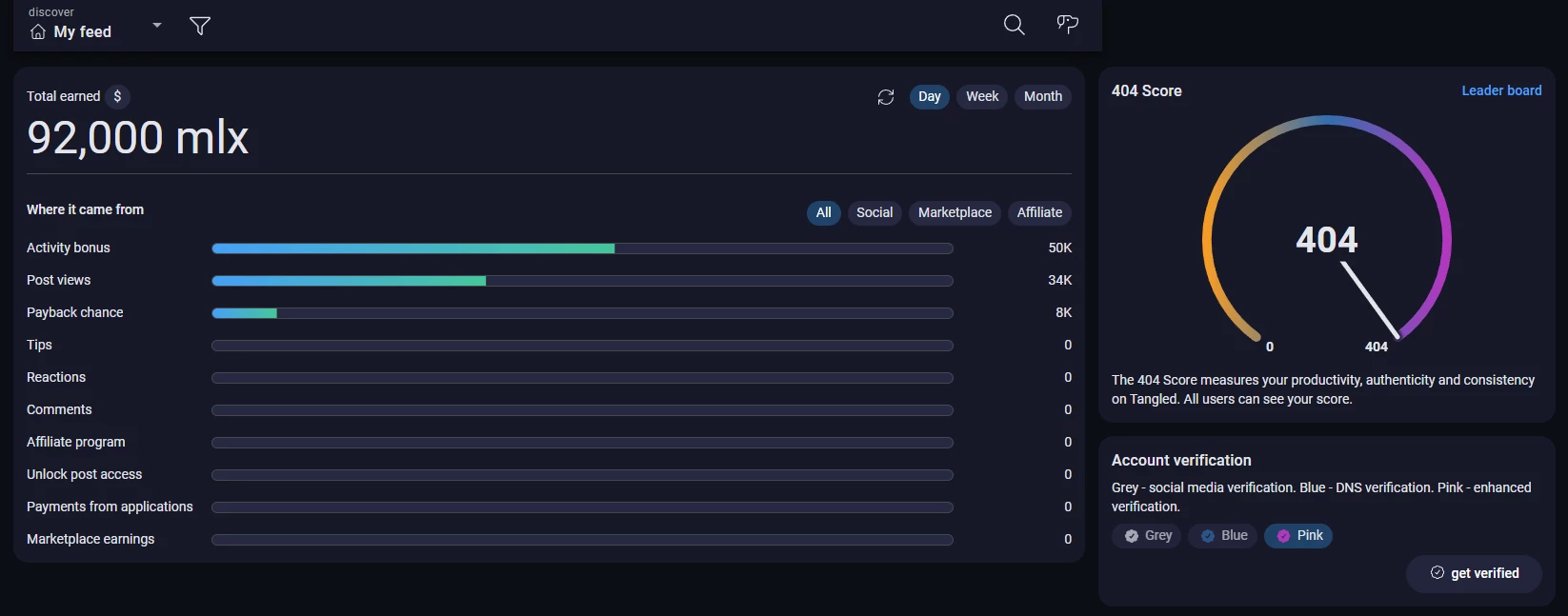Viewport: 1568px width, 616px height.
Task: Click the search magnifier icon
Action: (x=1015, y=25)
